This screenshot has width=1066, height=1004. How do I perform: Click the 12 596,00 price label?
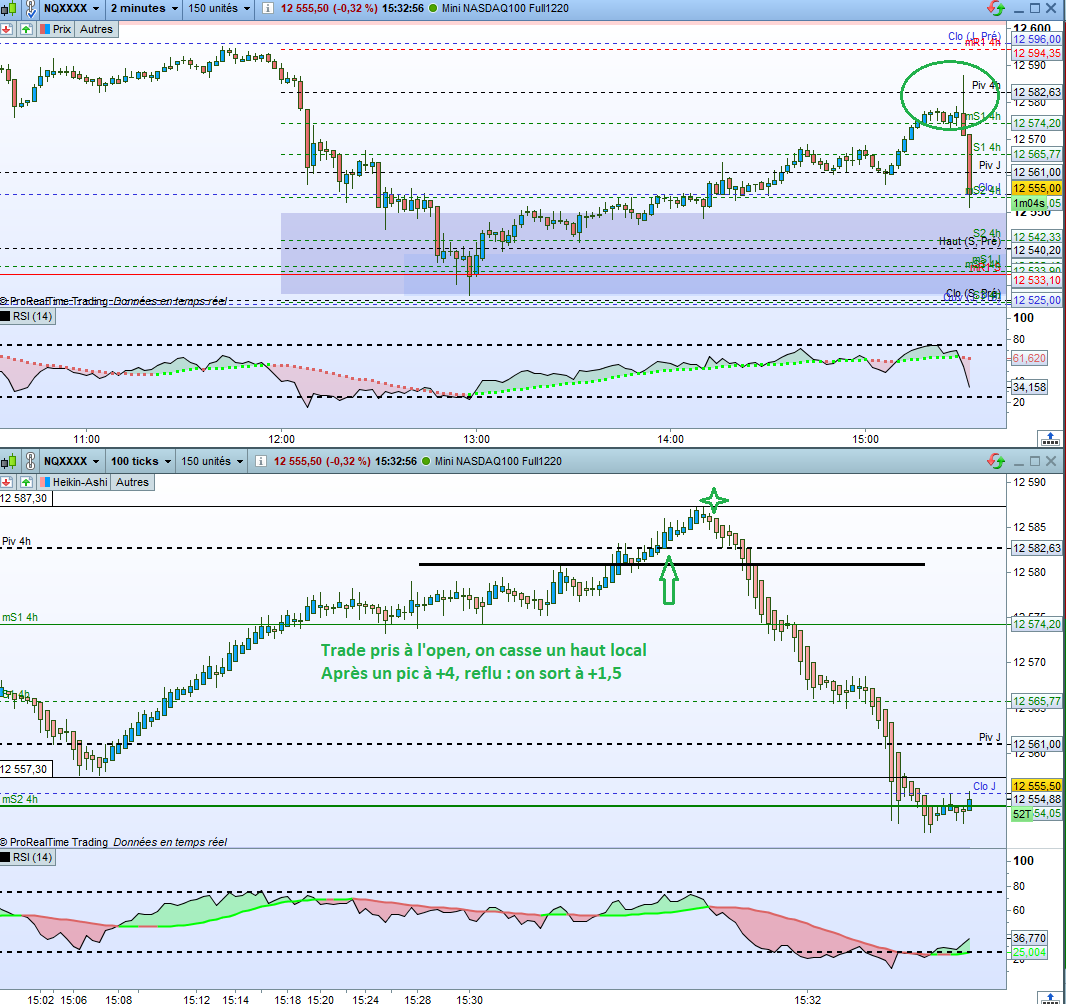tap(1037, 39)
